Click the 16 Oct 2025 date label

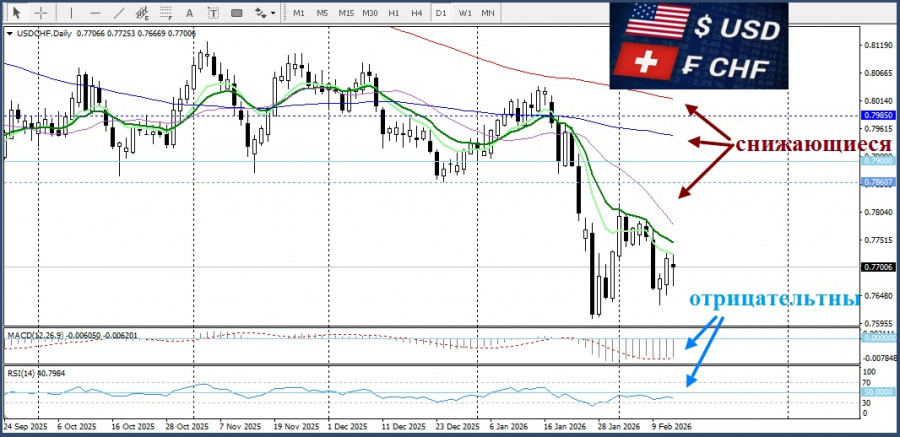tap(133, 428)
